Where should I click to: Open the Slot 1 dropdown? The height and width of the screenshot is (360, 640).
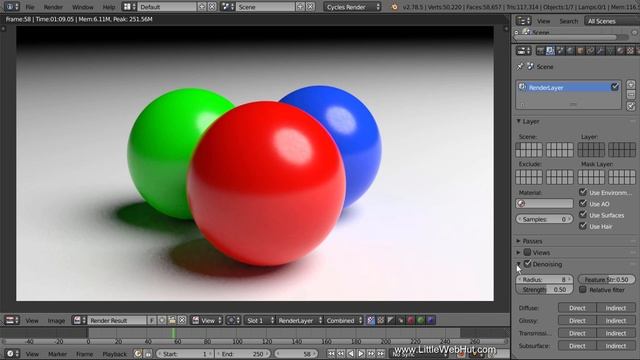pos(260,320)
